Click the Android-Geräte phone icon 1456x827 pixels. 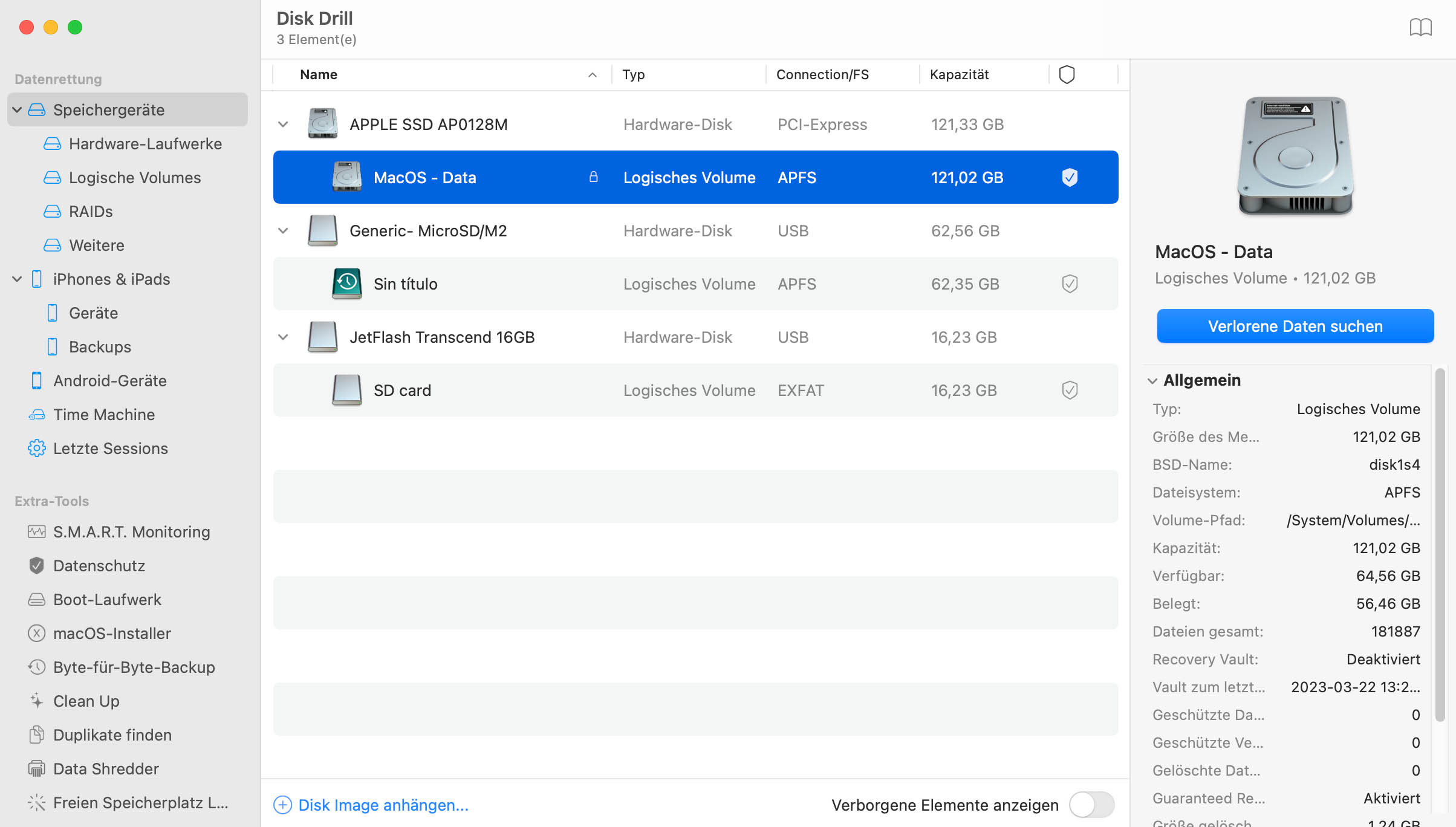pyautogui.click(x=37, y=381)
